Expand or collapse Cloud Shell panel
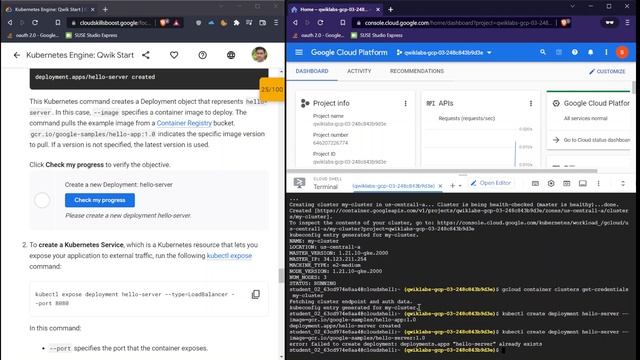Screen dimensions: 640x360 pyautogui.click(x=623, y=184)
